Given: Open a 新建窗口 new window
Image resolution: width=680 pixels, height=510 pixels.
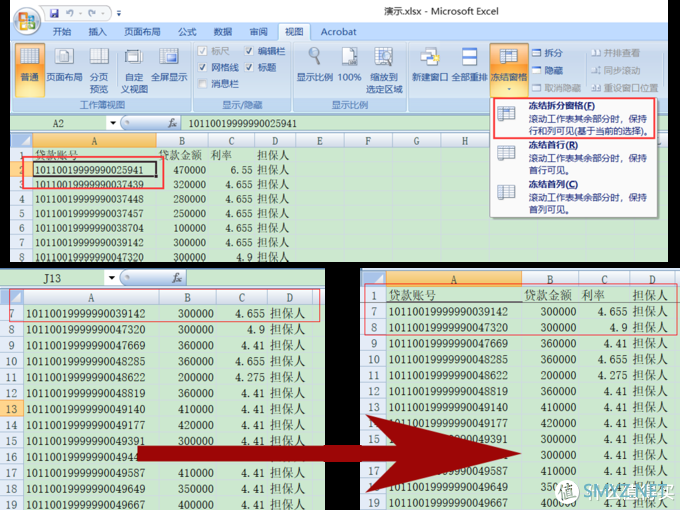Looking at the screenshot, I should [430, 66].
